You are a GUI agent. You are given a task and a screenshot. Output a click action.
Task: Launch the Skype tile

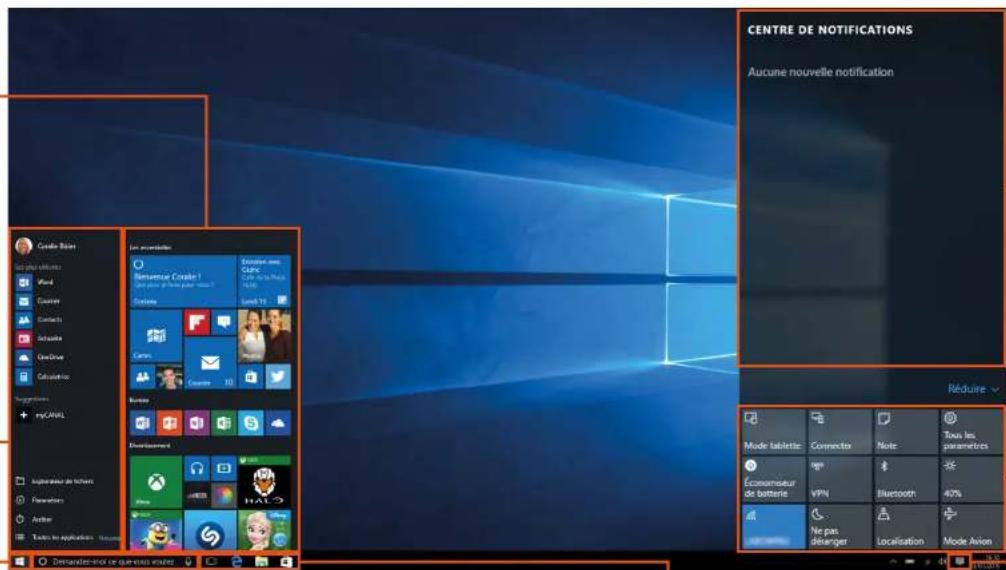250,423
